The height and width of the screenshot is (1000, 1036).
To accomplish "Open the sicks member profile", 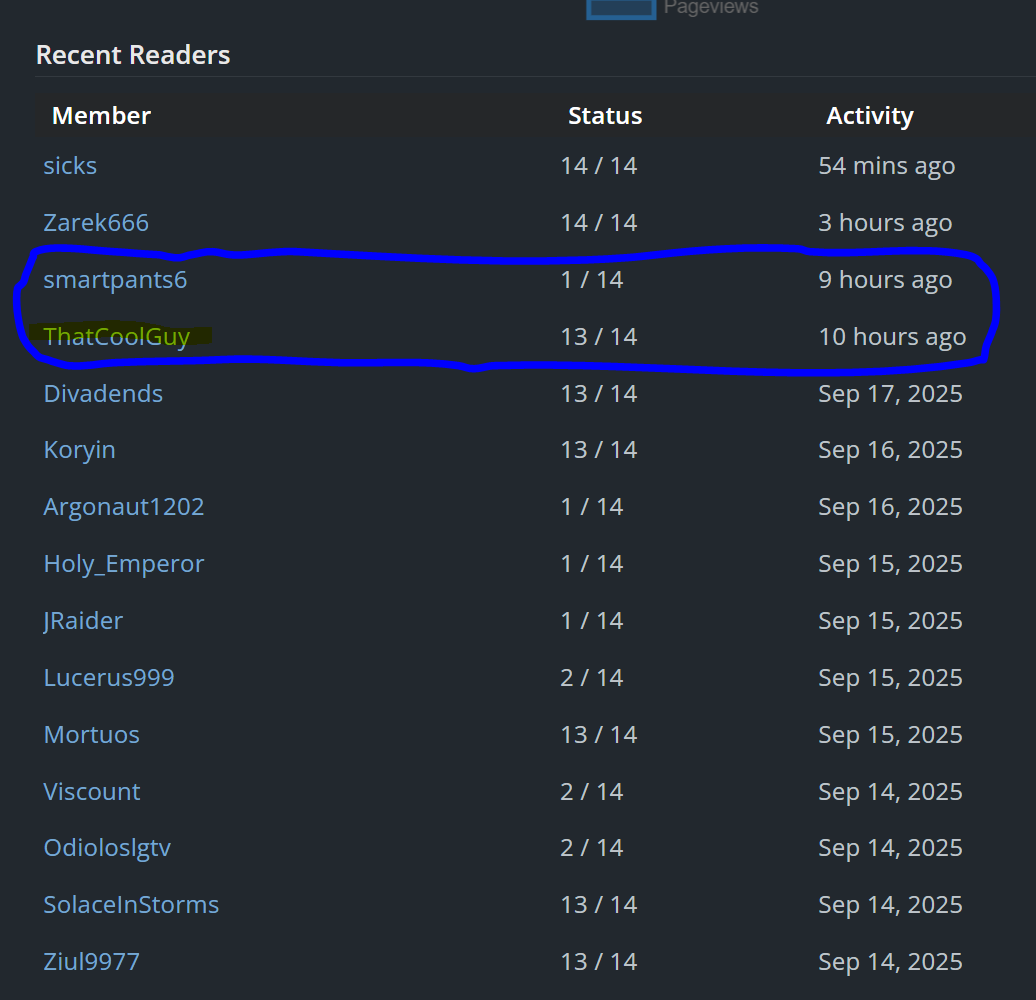I will (x=70, y=166).
